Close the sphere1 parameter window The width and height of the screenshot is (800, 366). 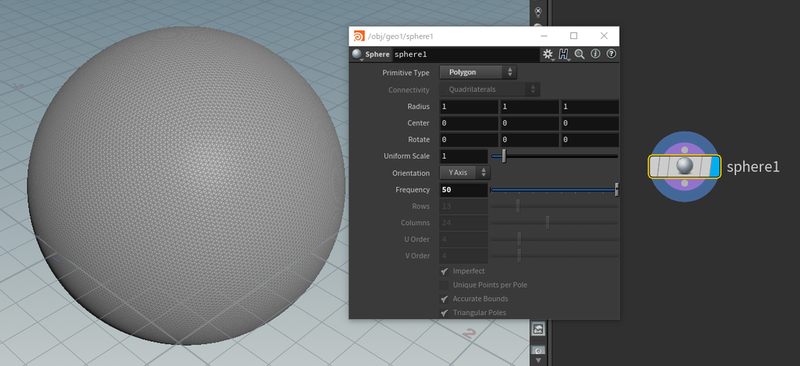coord(604,36)
